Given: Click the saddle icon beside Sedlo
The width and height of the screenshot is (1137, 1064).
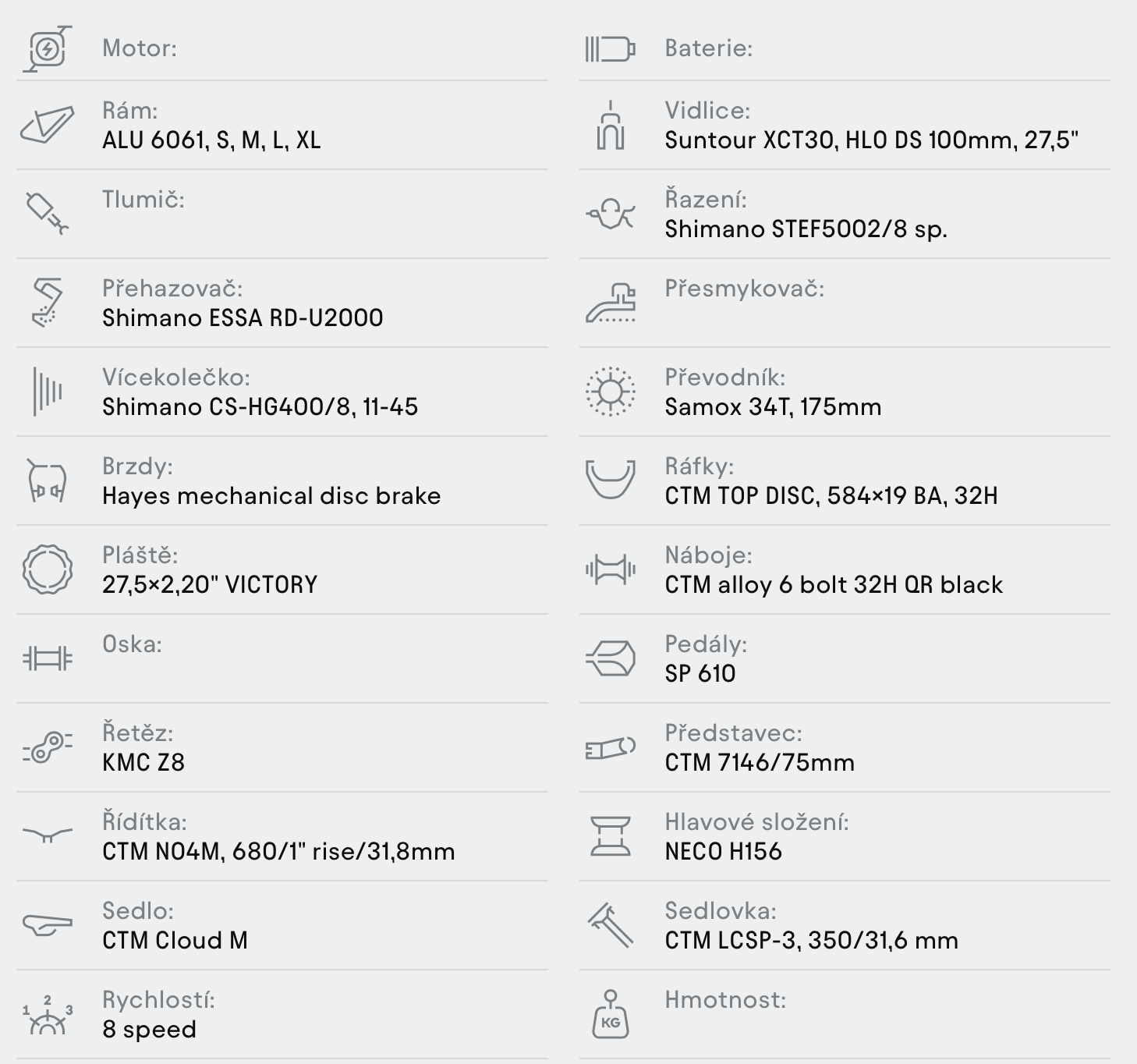Looking at the screenshot, I should click(48, 925).
